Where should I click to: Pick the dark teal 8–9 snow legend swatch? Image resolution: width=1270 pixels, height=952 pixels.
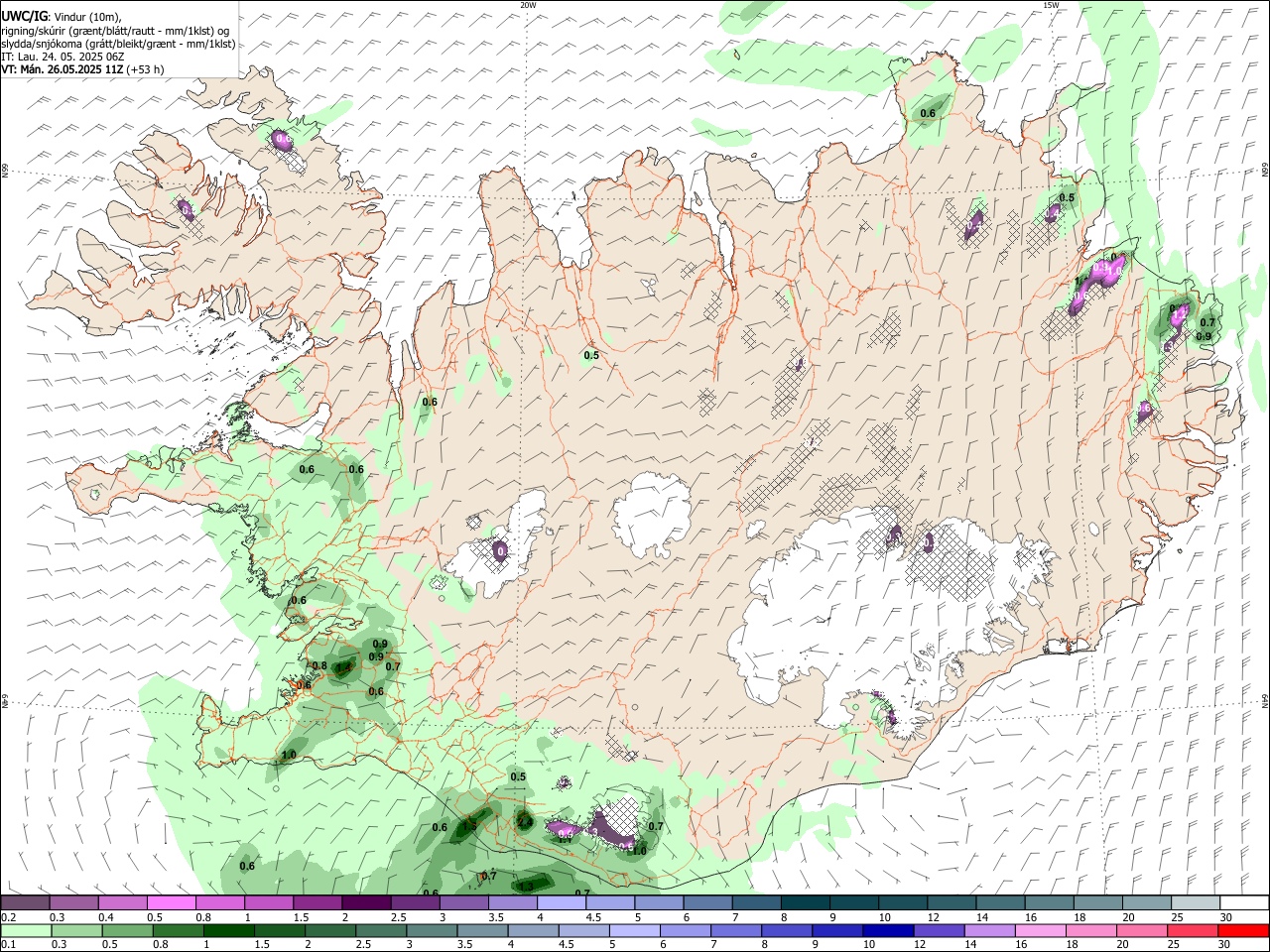click(805, 903)
